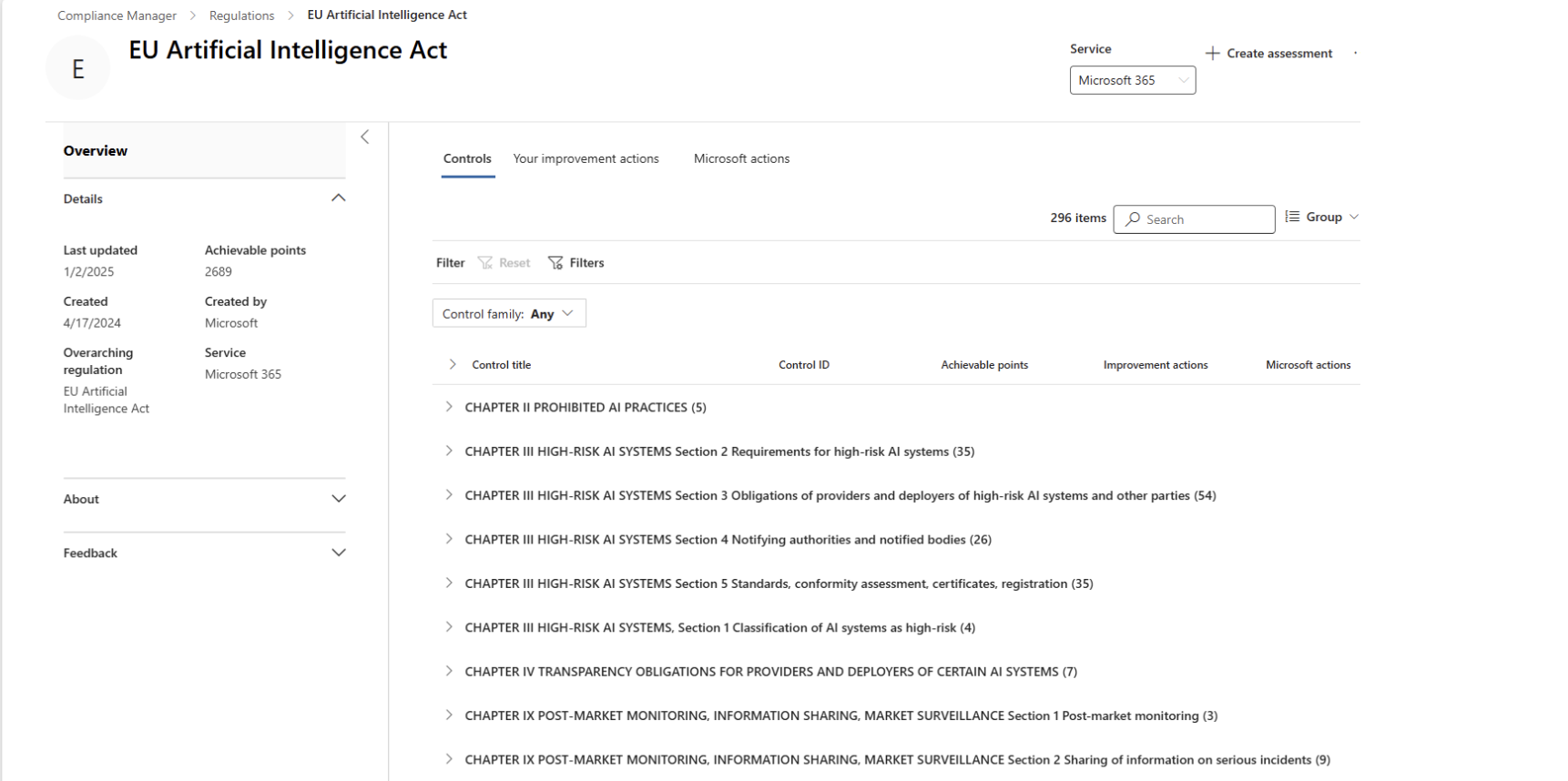Click the Service value Microsoft 365 in Details
The height and width of the screenshot is (781, 1568).
pyautogui.click(x=243, y=374)
